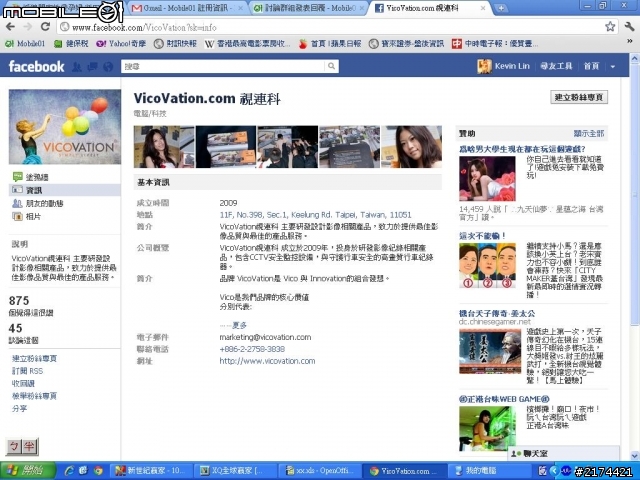Screen dimensions: 640x480
Task: Click 建立粉絲專頁 in the left sidebar
Action: tap(34, 358)
